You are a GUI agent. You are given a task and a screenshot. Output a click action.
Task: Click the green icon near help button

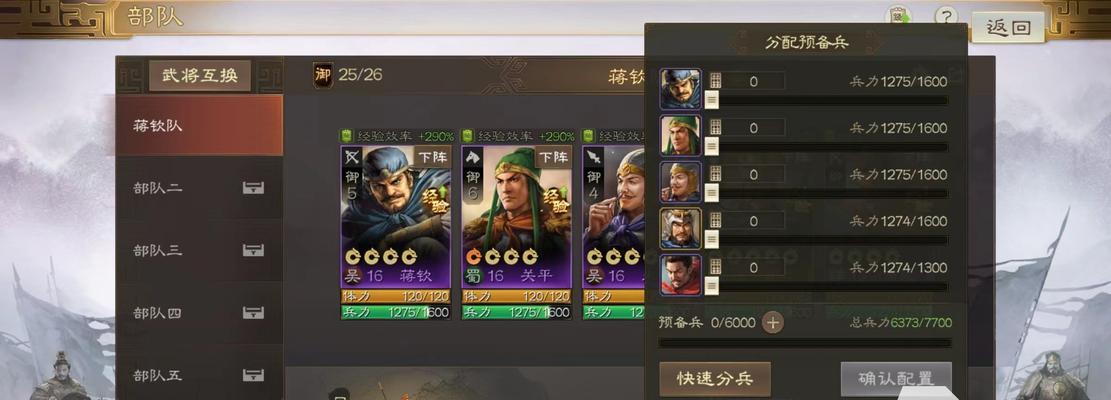coord(900,16)
